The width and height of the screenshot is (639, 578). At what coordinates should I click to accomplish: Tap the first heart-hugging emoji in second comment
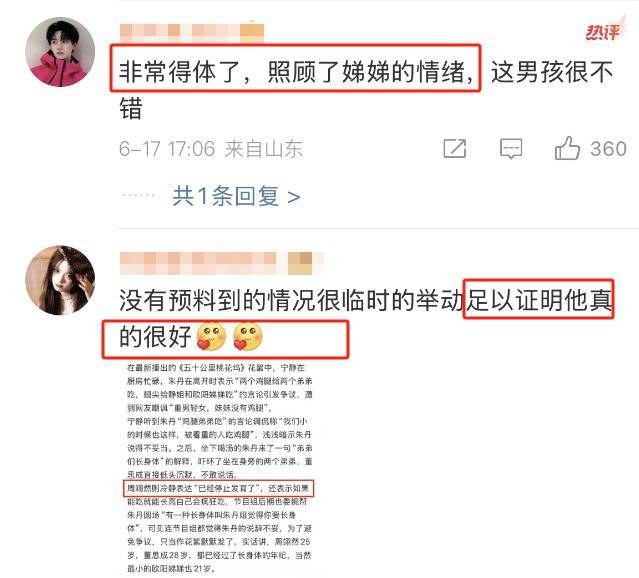click(x=211, y=336)
